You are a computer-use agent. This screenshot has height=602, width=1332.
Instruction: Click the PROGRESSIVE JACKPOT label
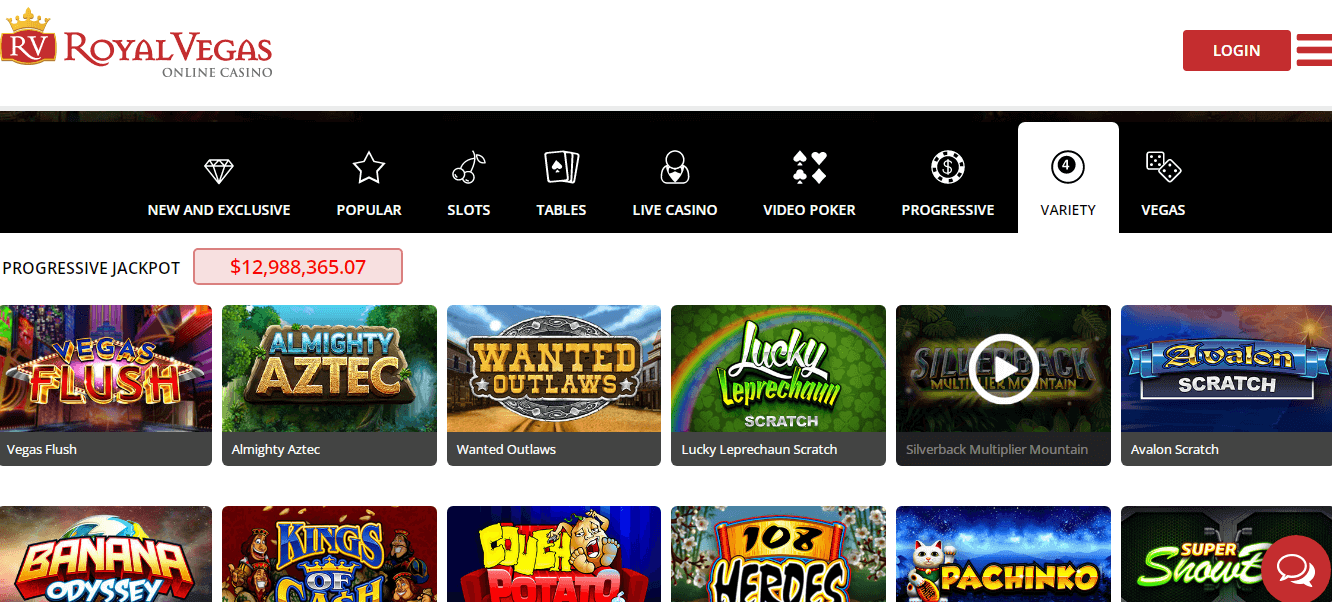(x=91, y=268)
